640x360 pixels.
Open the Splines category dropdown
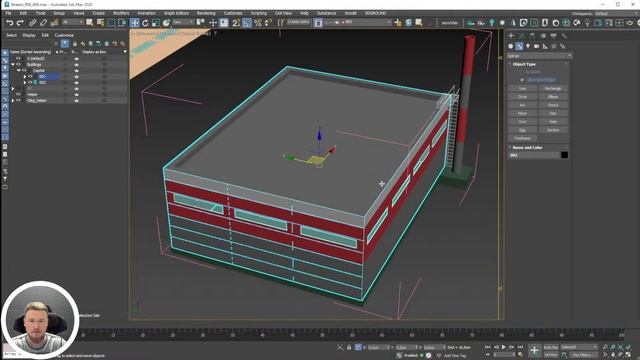pos(539,56)
